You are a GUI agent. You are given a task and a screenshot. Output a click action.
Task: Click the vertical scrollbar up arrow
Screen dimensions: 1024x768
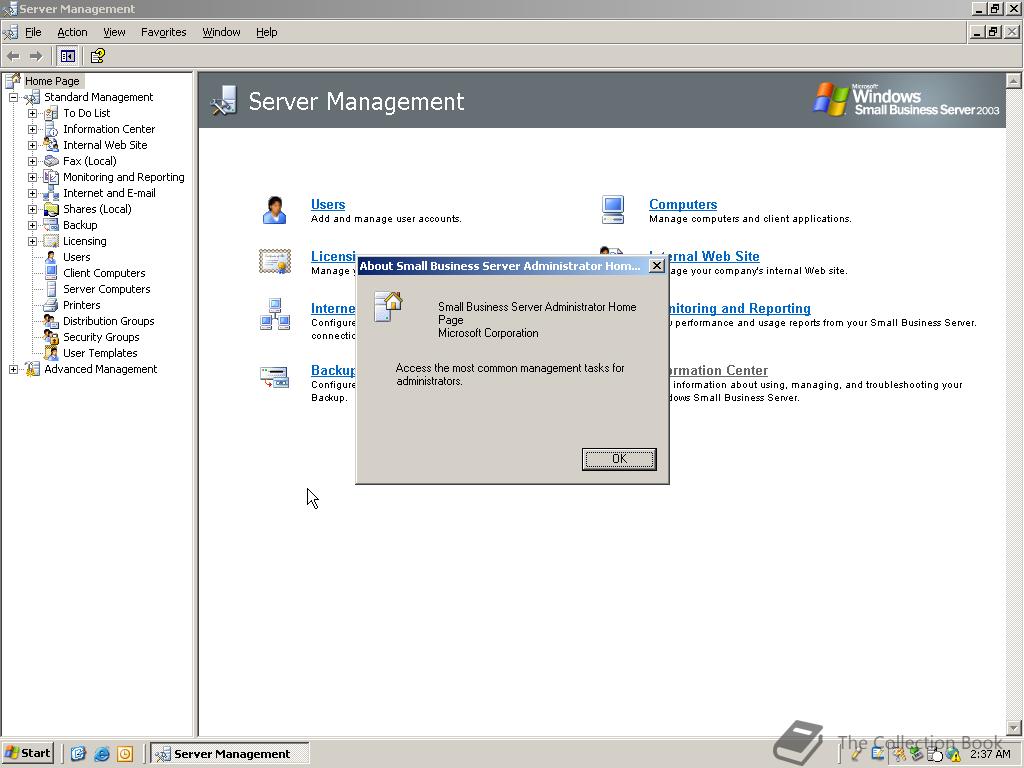[1014, 80]
